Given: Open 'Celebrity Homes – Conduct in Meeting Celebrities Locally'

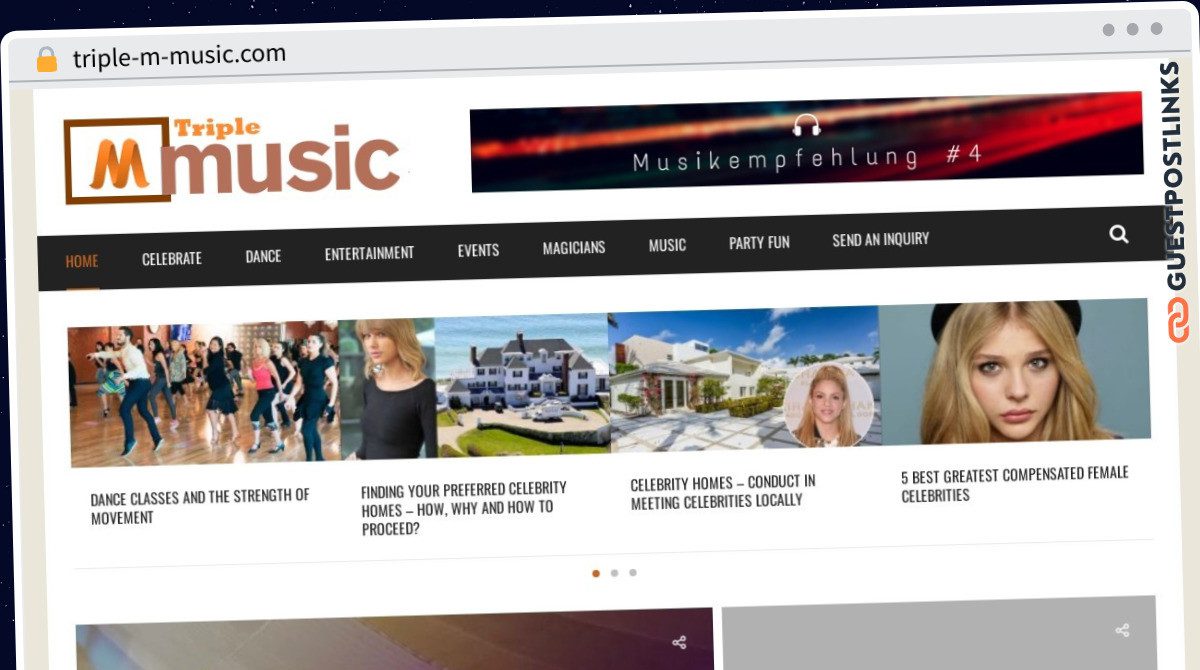Looking at the screenshot, I should coord(723,491).
